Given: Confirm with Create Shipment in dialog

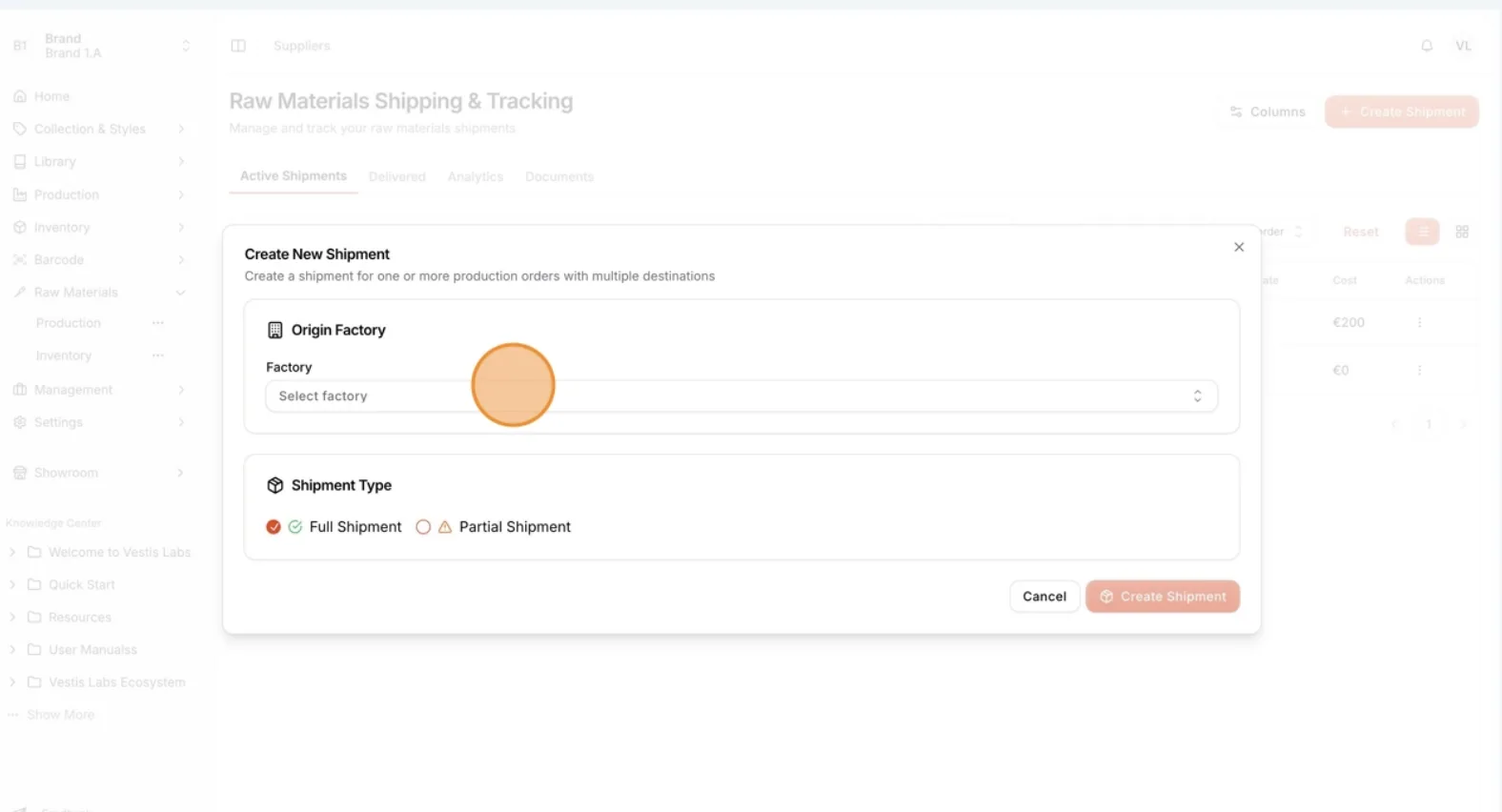Looking at the screenshot, I should coord(1163,597).
